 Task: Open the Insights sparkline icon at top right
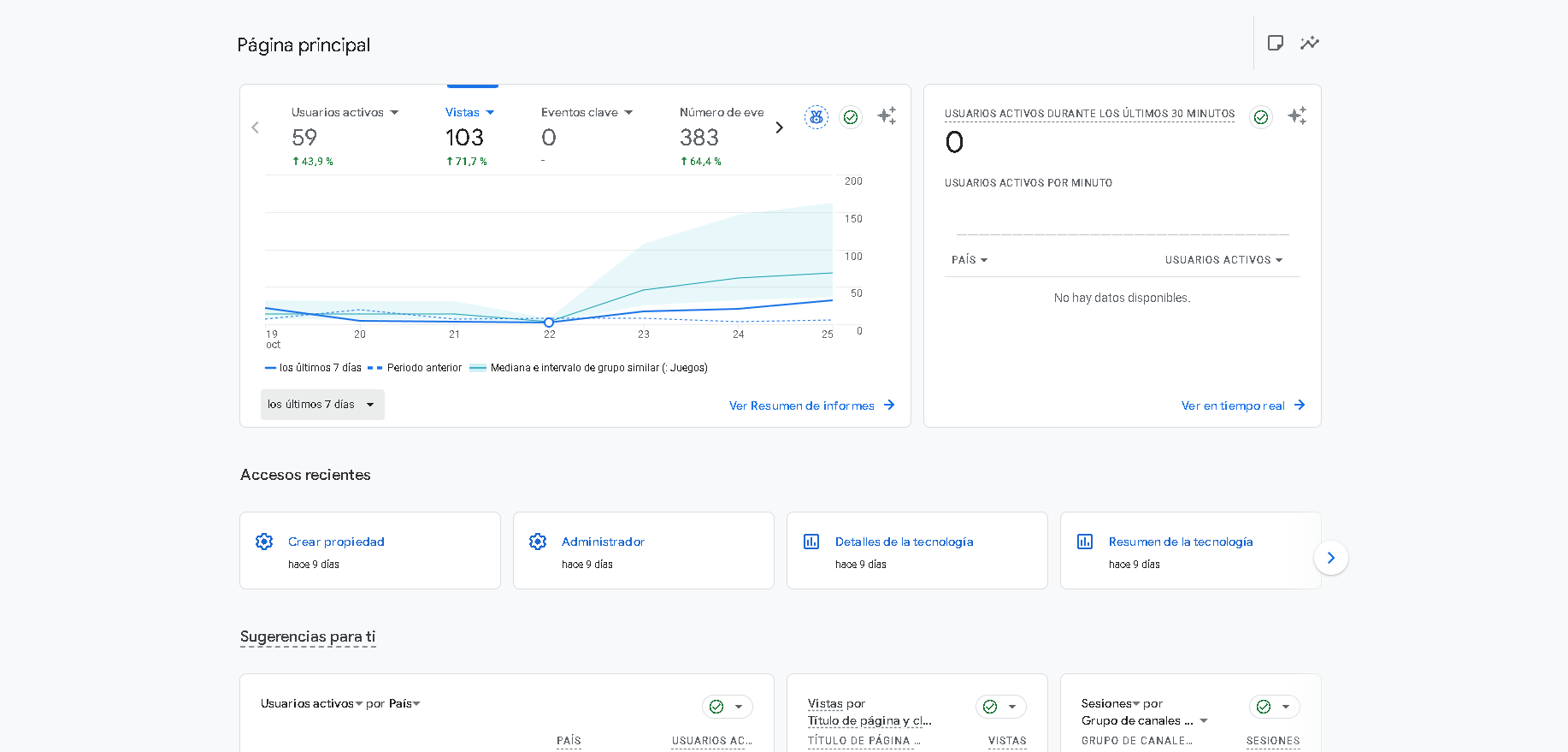coord(1309,43)
